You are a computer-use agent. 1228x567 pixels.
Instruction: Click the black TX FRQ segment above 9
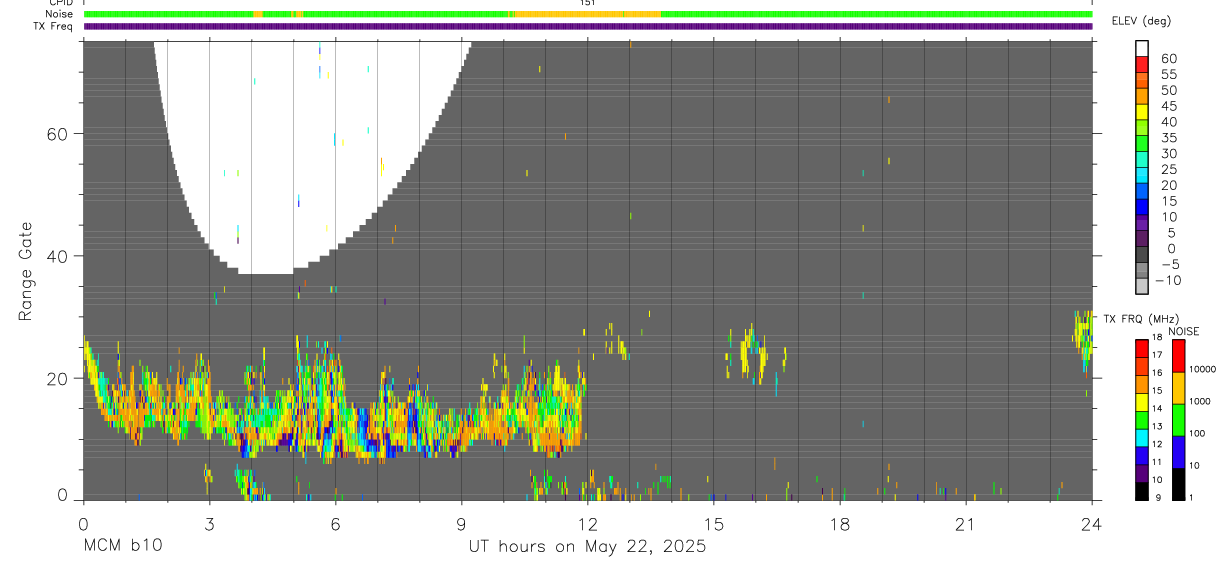[x=1142, y=489]
